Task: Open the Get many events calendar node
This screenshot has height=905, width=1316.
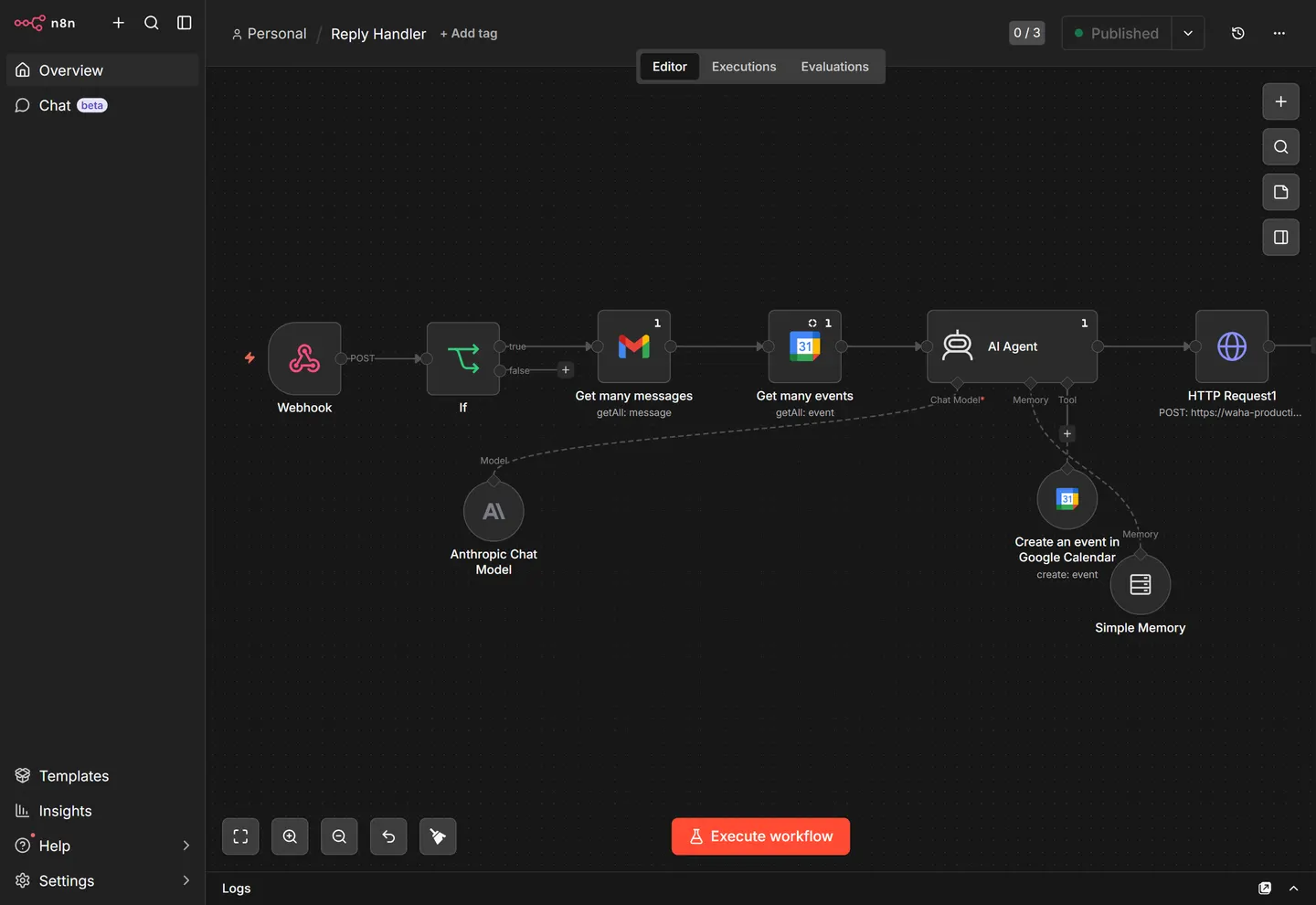Action: pyautogui.click(x=805, y=346)
